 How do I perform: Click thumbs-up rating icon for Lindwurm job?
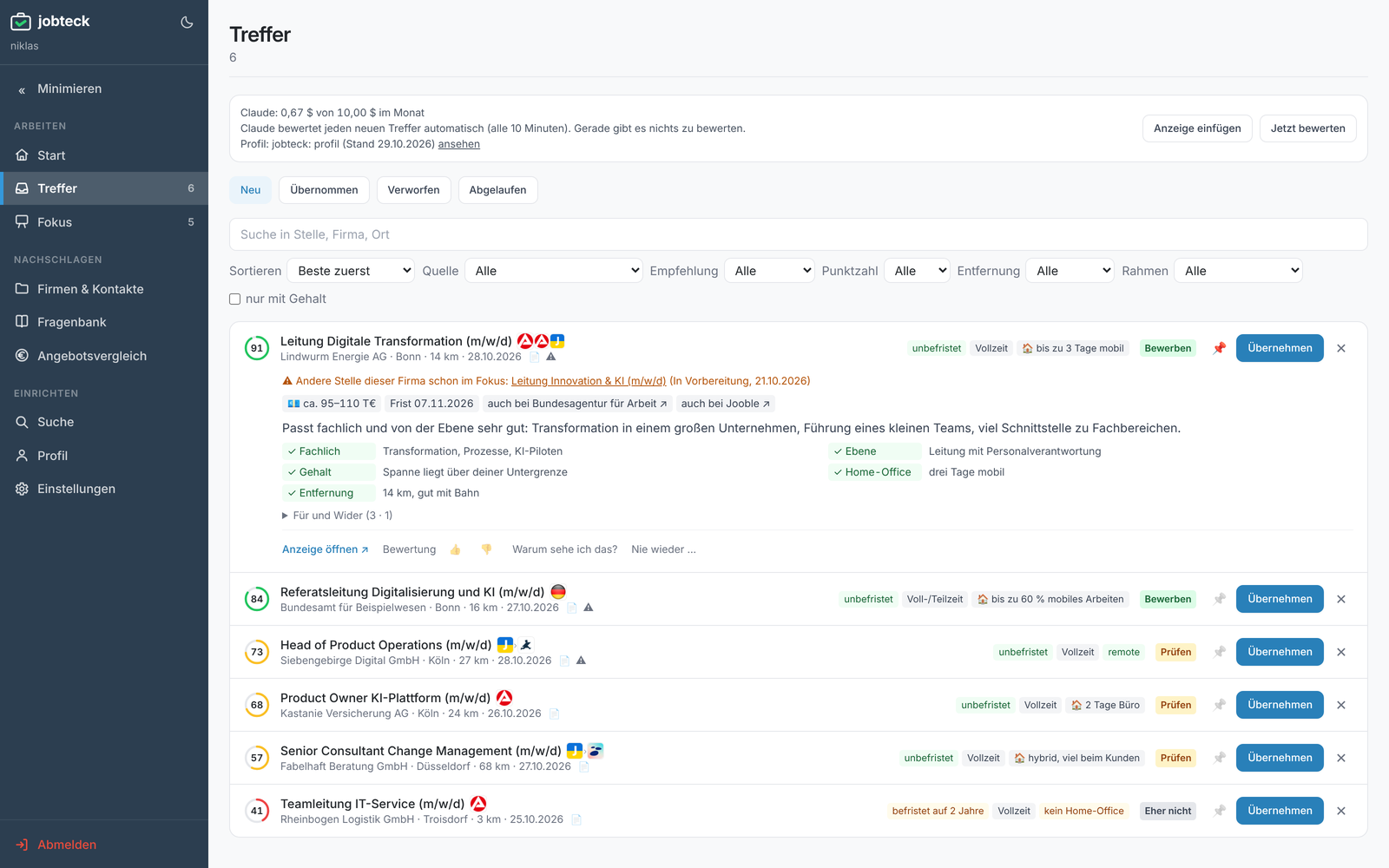(456, 549)
